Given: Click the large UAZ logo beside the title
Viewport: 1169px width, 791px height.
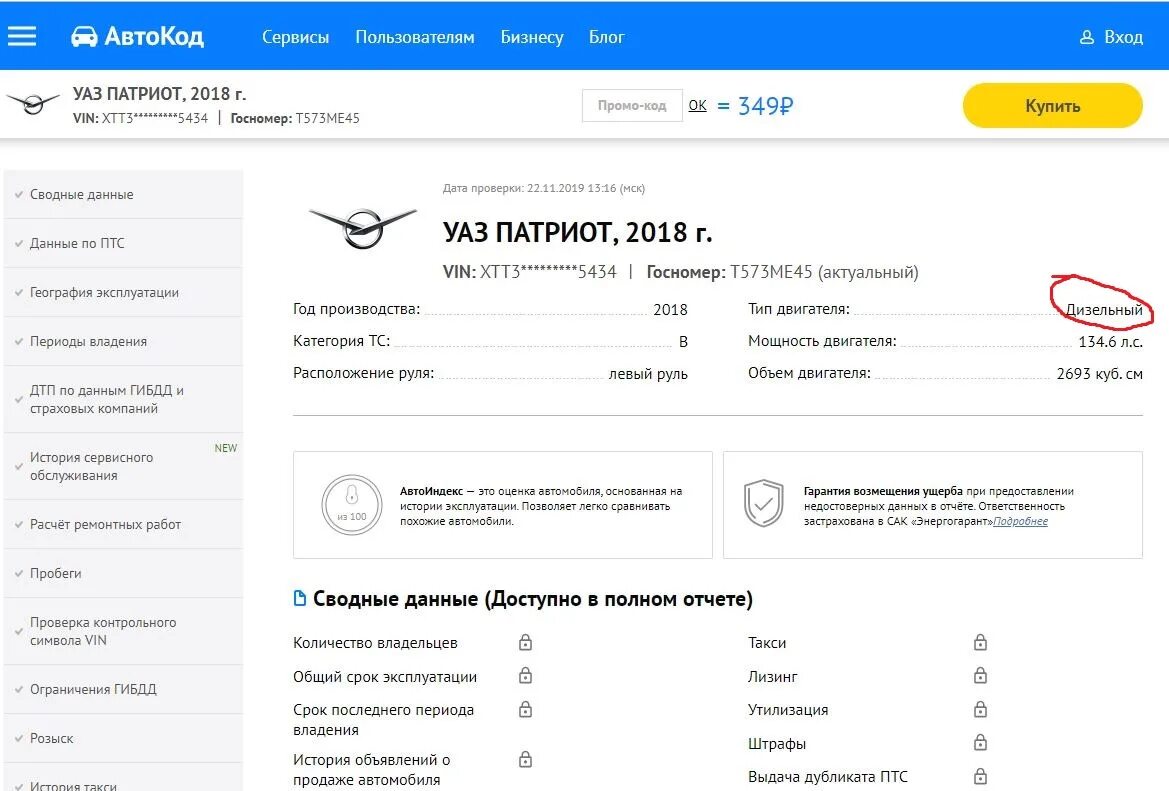Looking at the screenshot, I should pos(363,227).
